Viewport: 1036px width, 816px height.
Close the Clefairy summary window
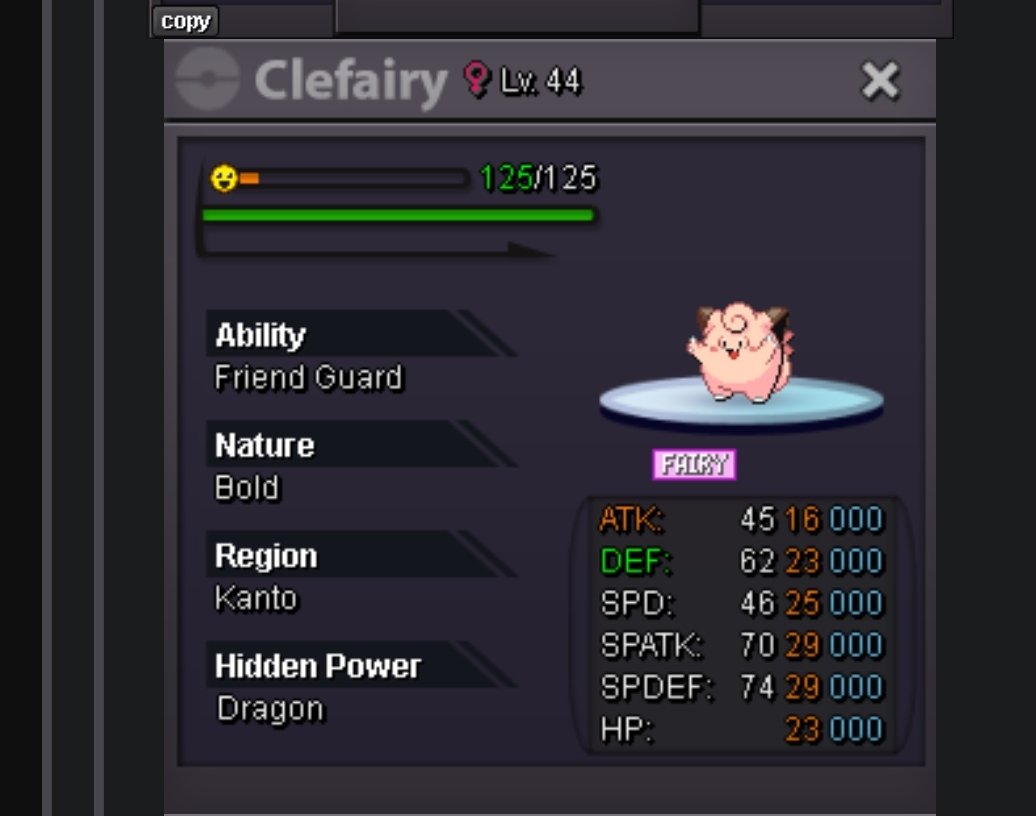tap(880, 81)
